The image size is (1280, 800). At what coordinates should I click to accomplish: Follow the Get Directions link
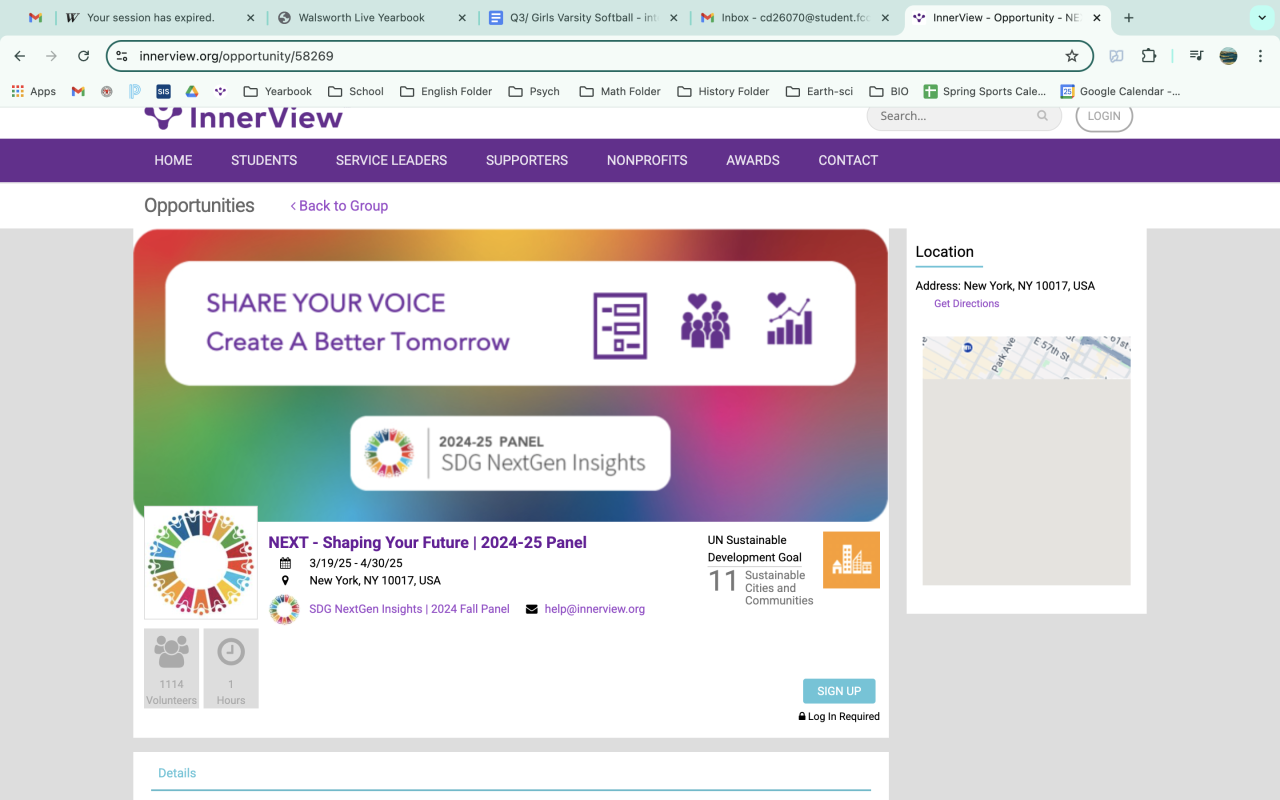[x=966, y=304]
